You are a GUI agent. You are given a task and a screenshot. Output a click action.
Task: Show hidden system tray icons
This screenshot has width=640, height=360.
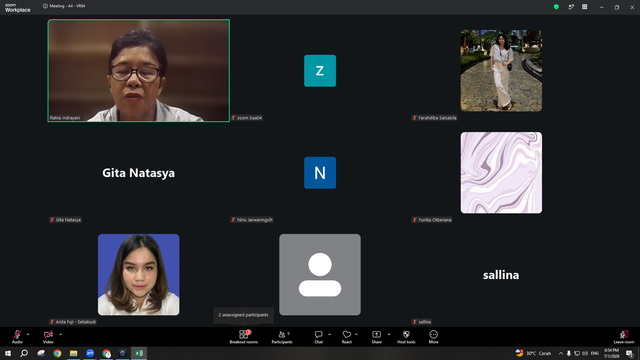(x=561, y=353)
